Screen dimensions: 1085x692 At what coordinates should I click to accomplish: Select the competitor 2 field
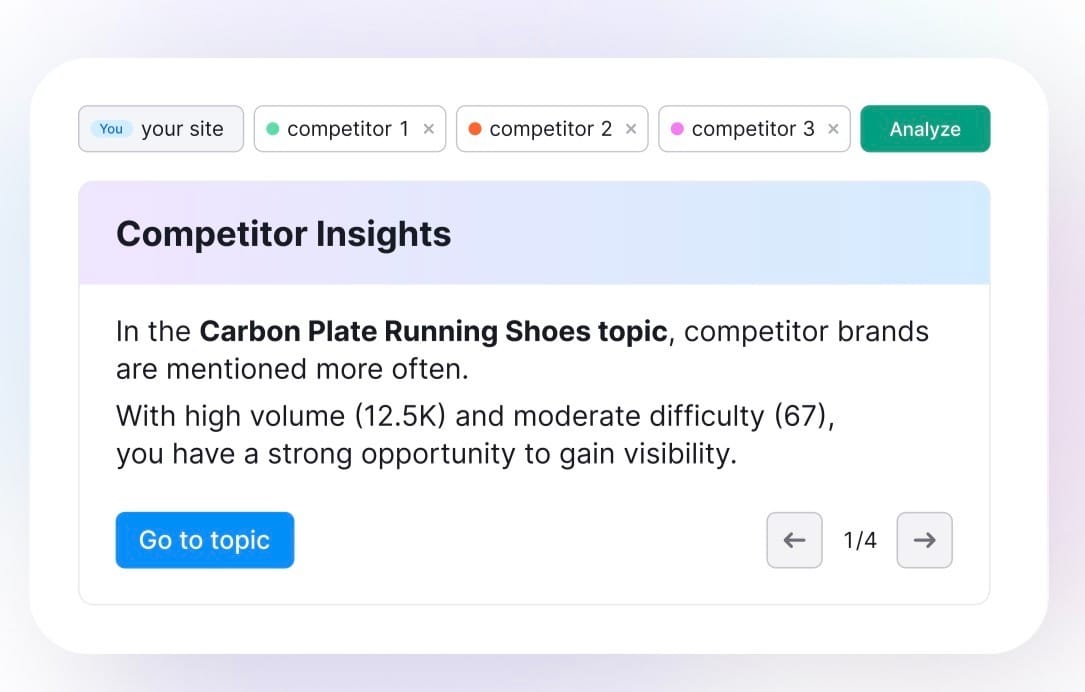(x=550, y=129)
